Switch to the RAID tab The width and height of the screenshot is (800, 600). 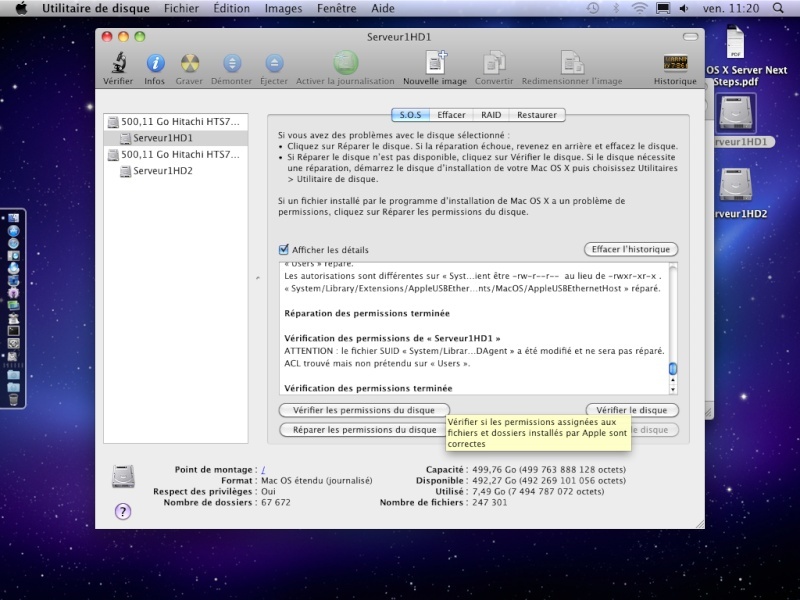pos(491,115)
